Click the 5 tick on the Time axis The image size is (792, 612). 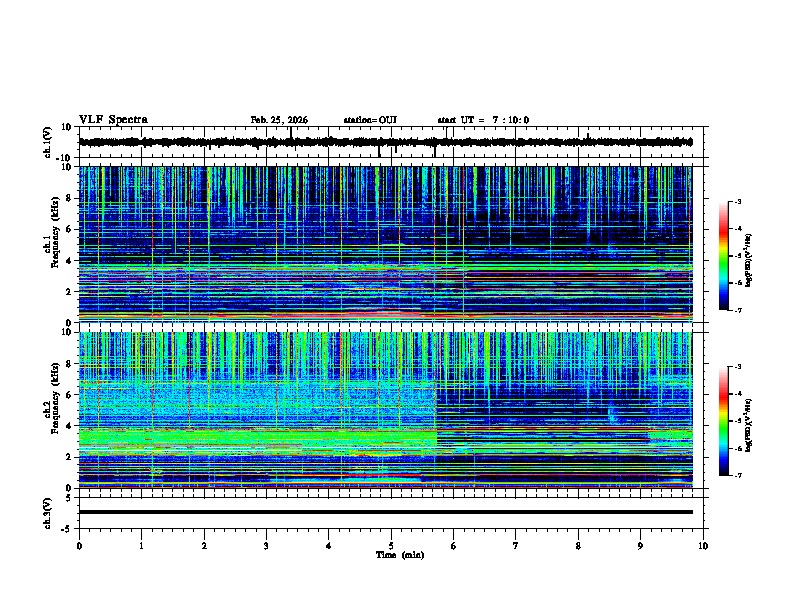pyautogui.click(x=391, y=546)
